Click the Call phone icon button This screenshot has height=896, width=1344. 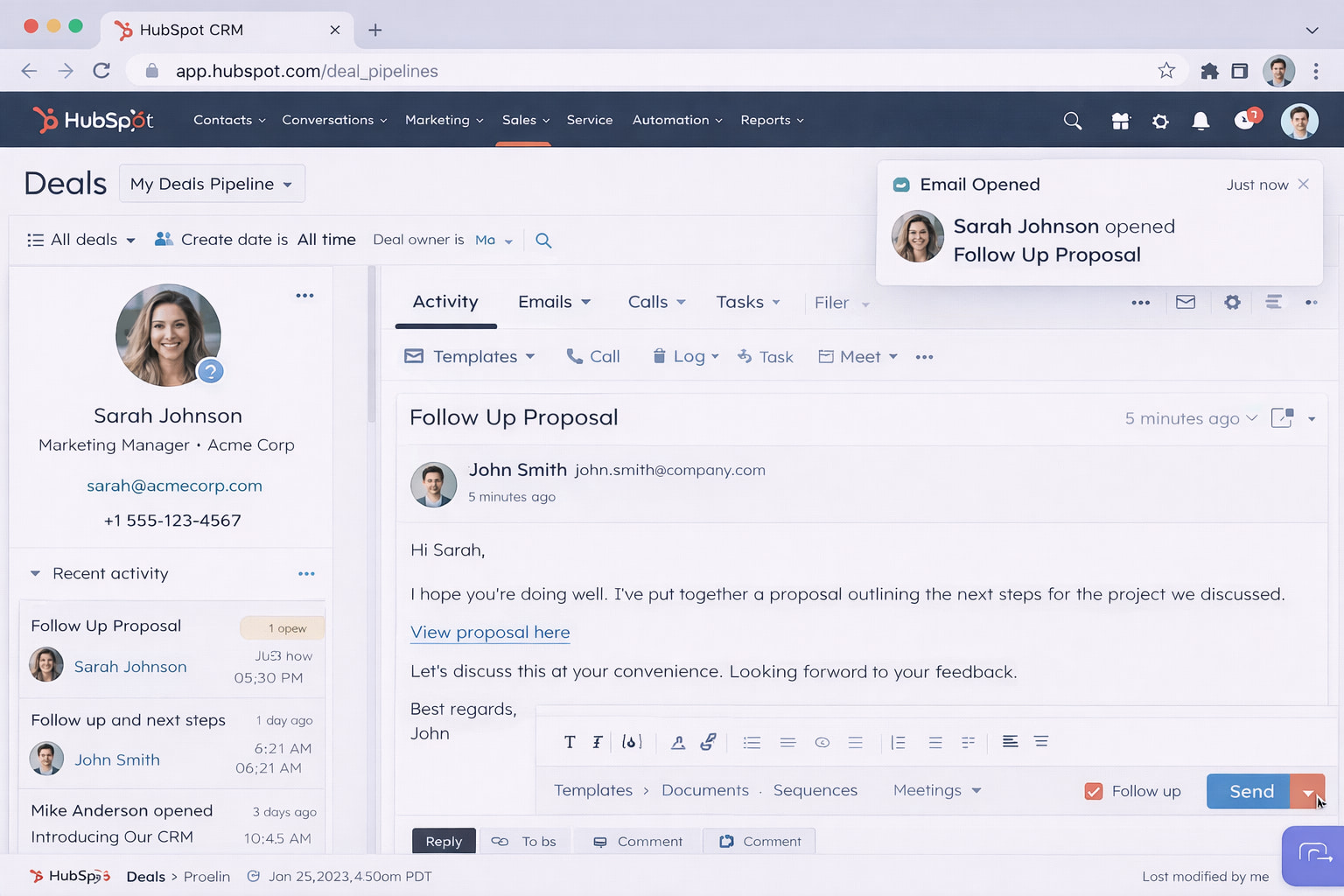(x=593, y=356)
